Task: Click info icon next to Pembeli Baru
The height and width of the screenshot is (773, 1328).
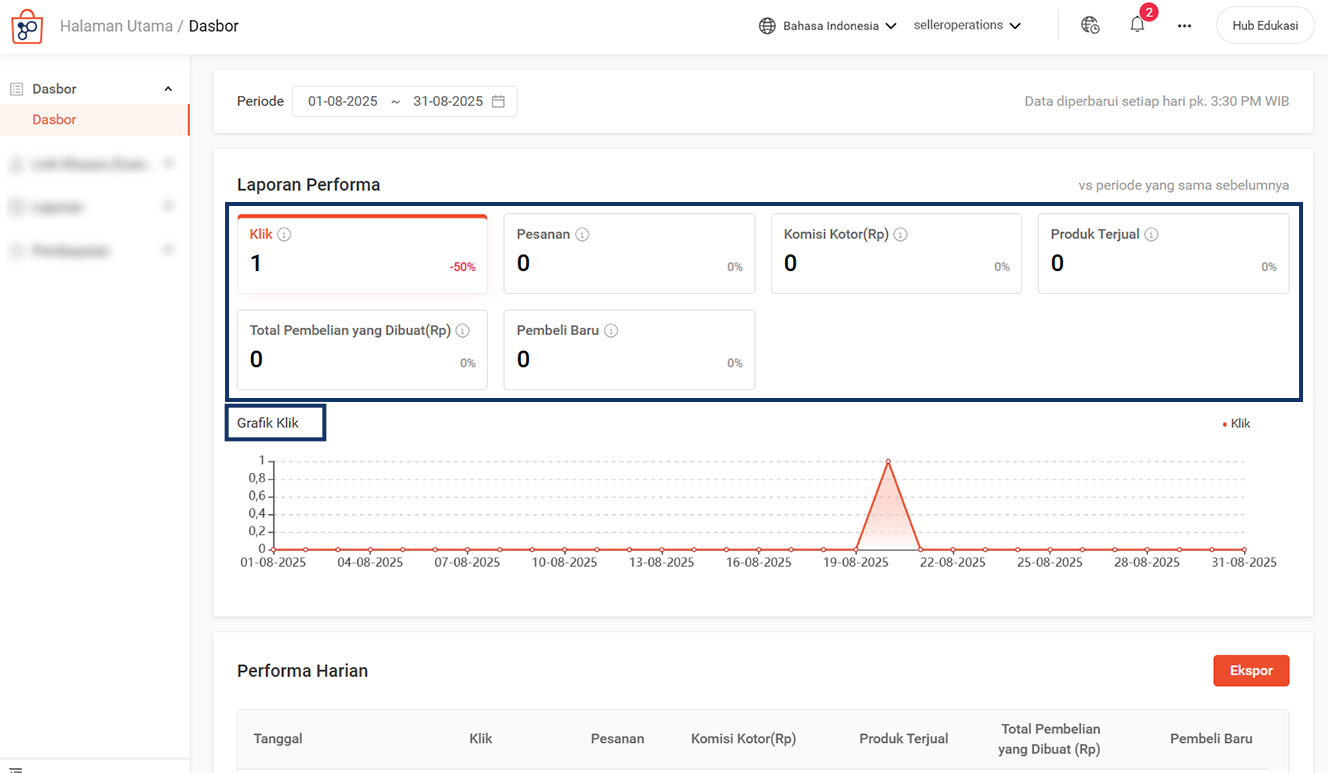Action: click(x=611, y=330)
